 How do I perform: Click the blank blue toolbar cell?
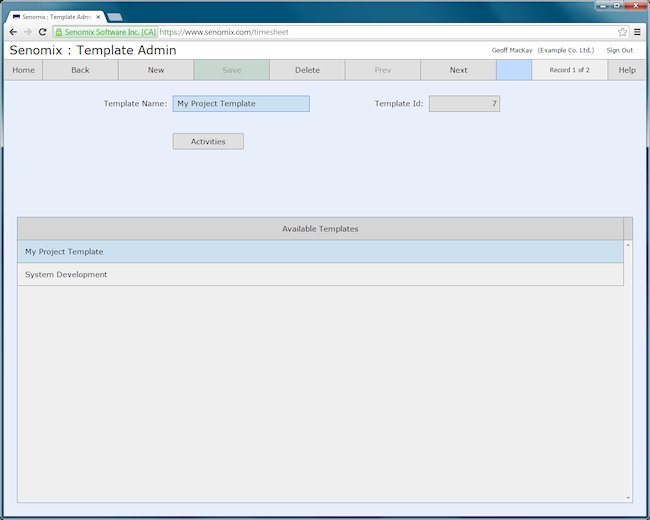click(x=514, y=70)
